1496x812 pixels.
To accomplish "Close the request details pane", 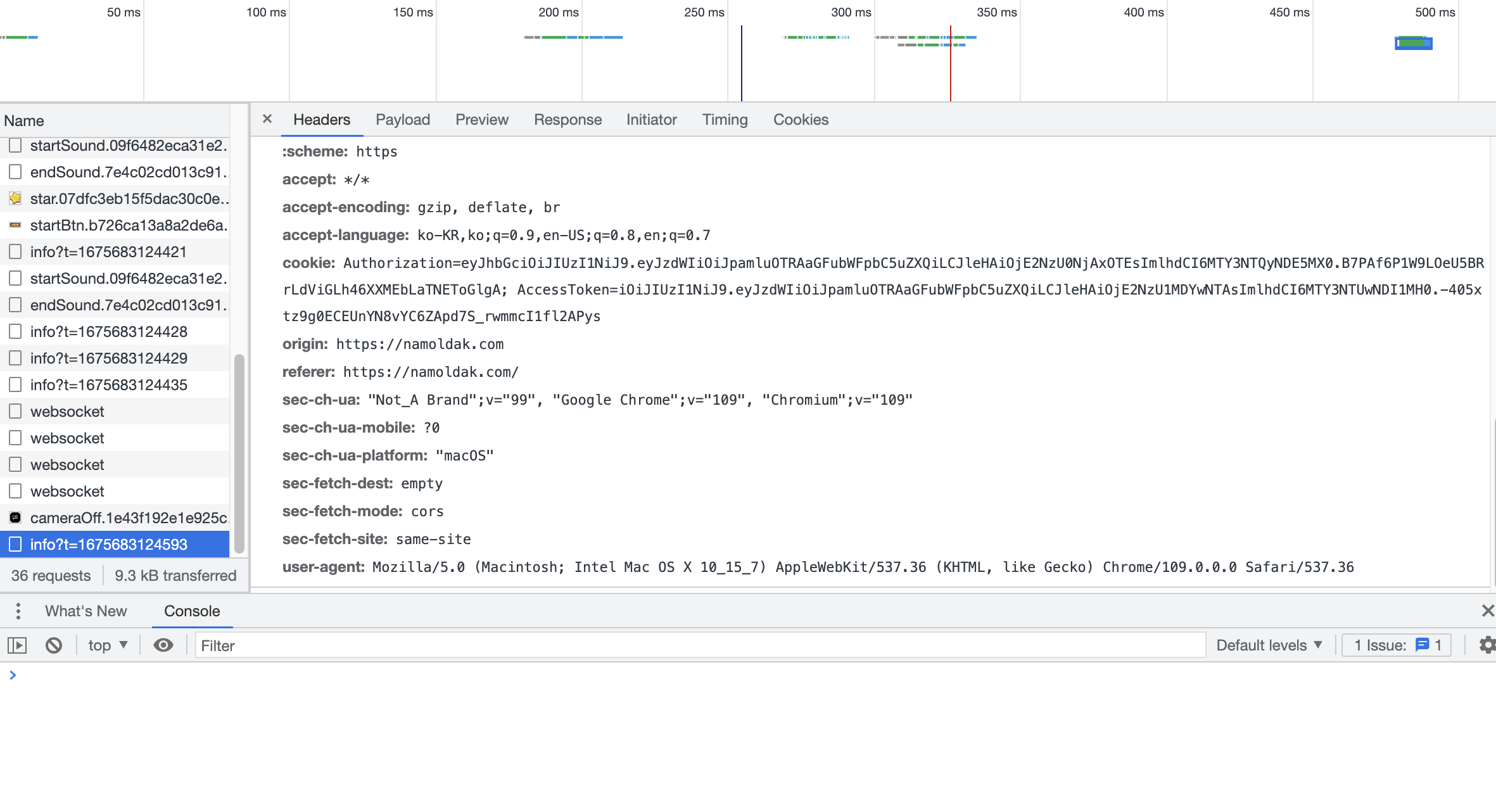I will (x=267, y=119).
